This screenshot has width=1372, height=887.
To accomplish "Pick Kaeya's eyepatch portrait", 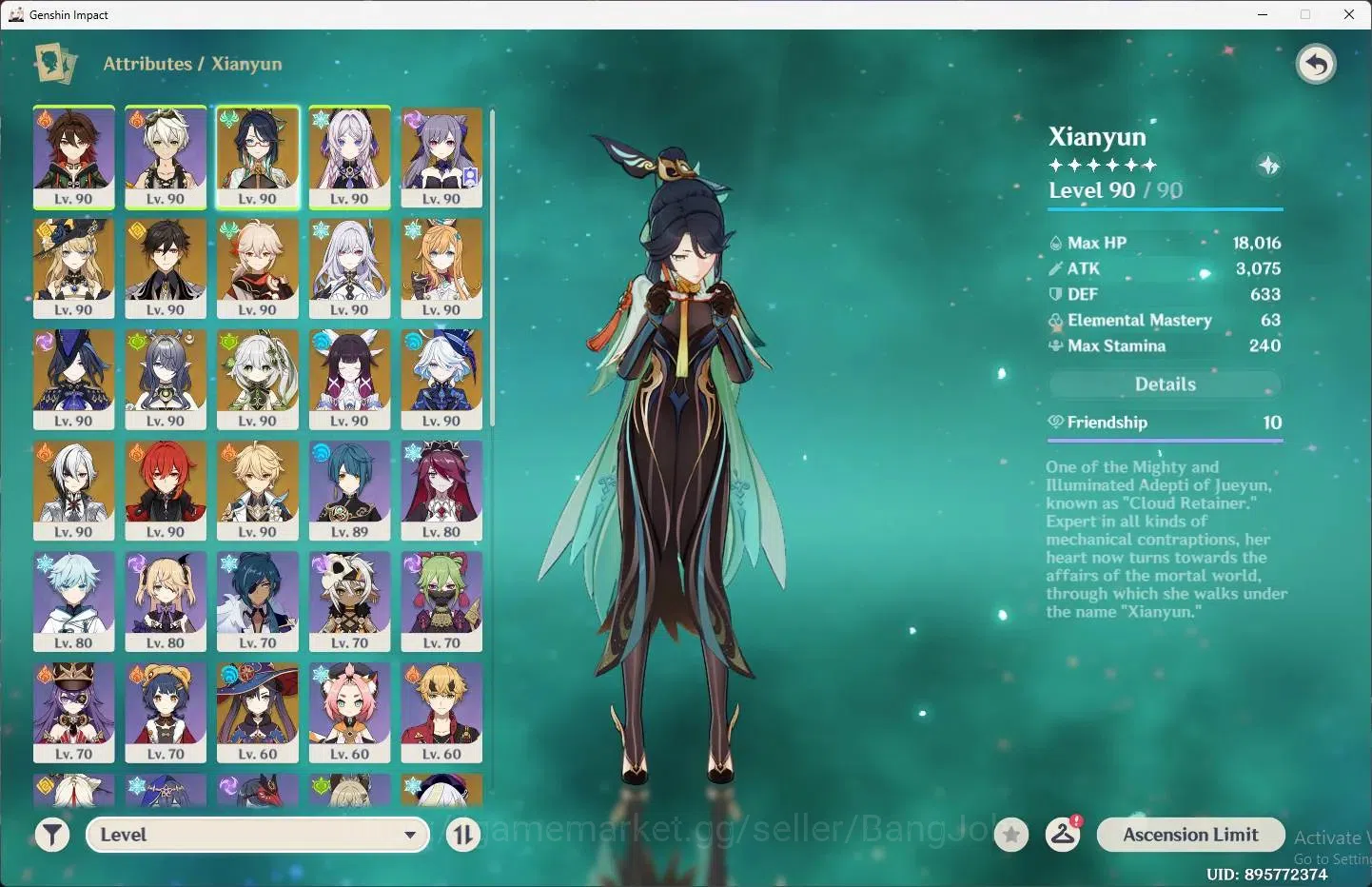I will pyautogui.click(x=258, y=602).
